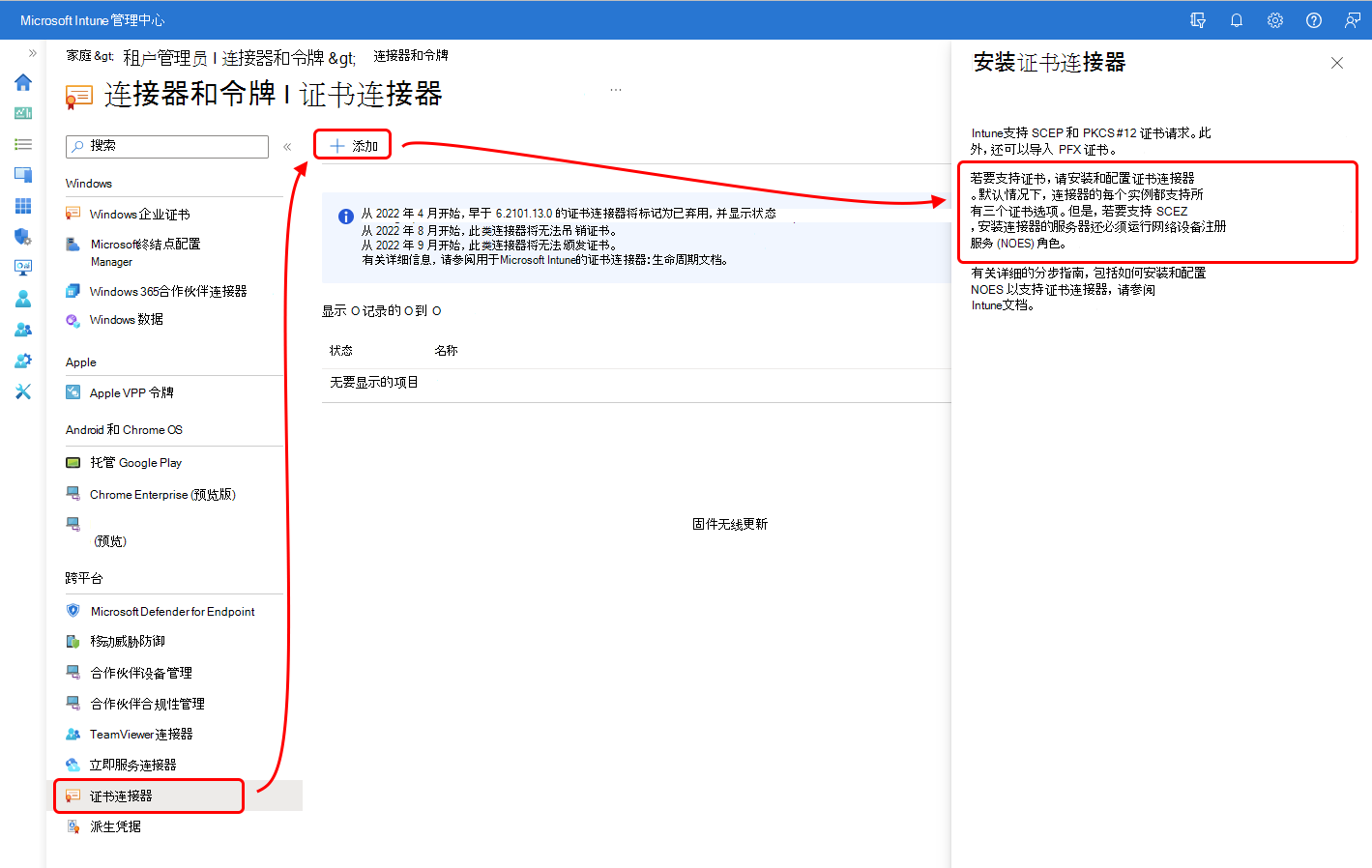The width and height of the screenshot is (1372, 868).
Task: Click the 名称 column header
Action: click(x=446, y=351)
